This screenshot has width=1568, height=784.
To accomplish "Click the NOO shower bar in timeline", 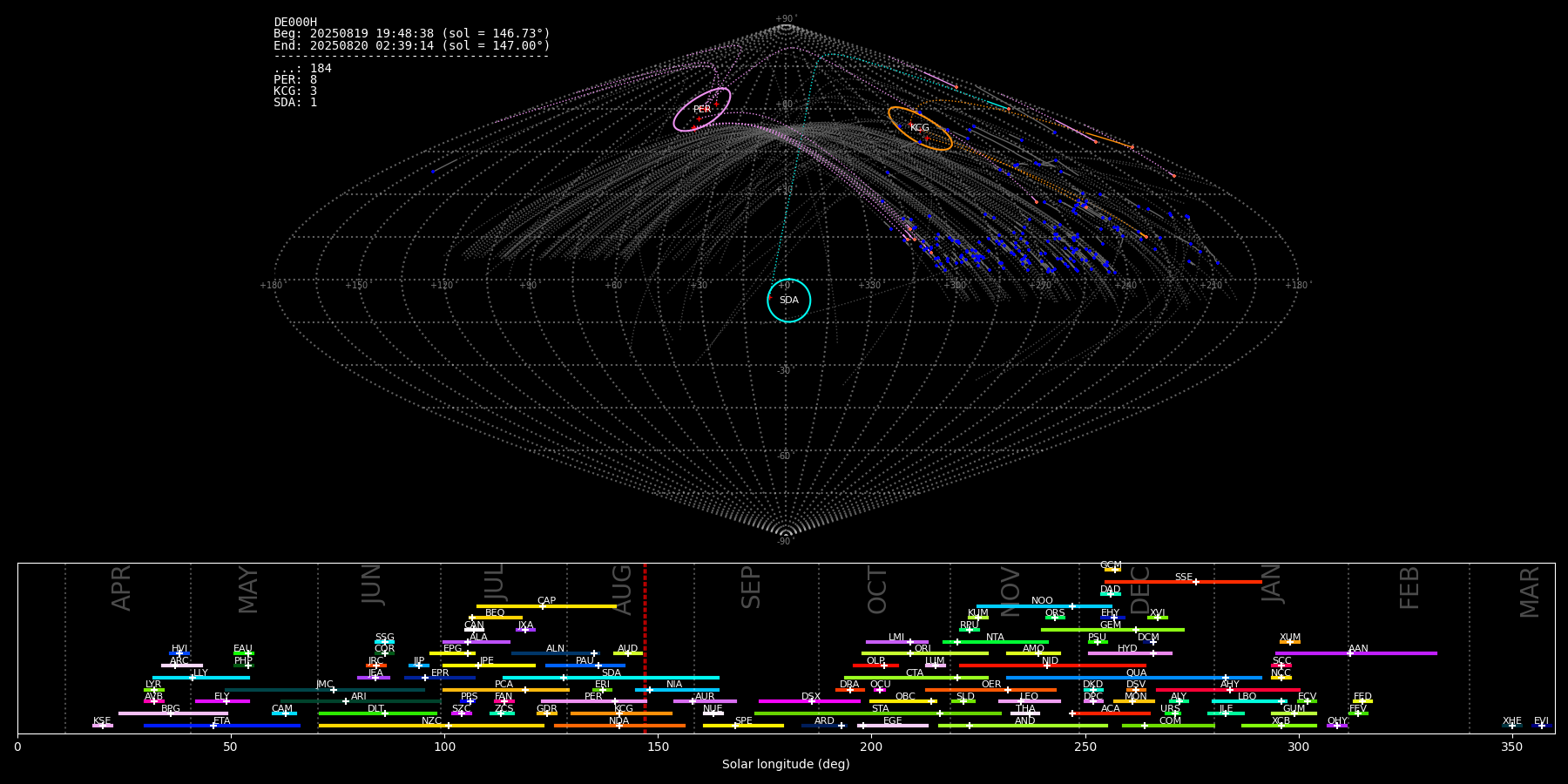I will [x=1044, y=606].
